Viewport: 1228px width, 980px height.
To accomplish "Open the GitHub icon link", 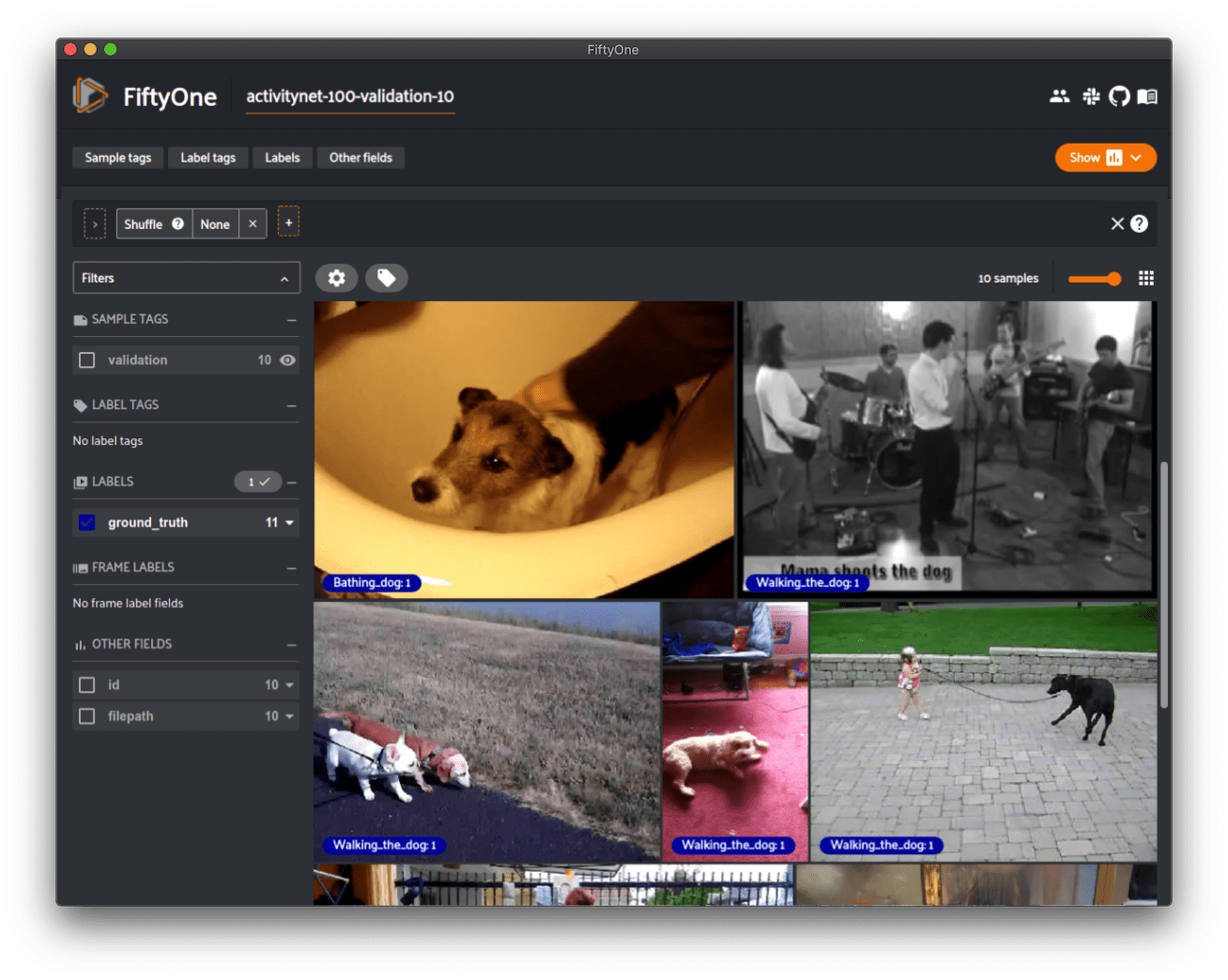I will click(x=1118, y=96).
